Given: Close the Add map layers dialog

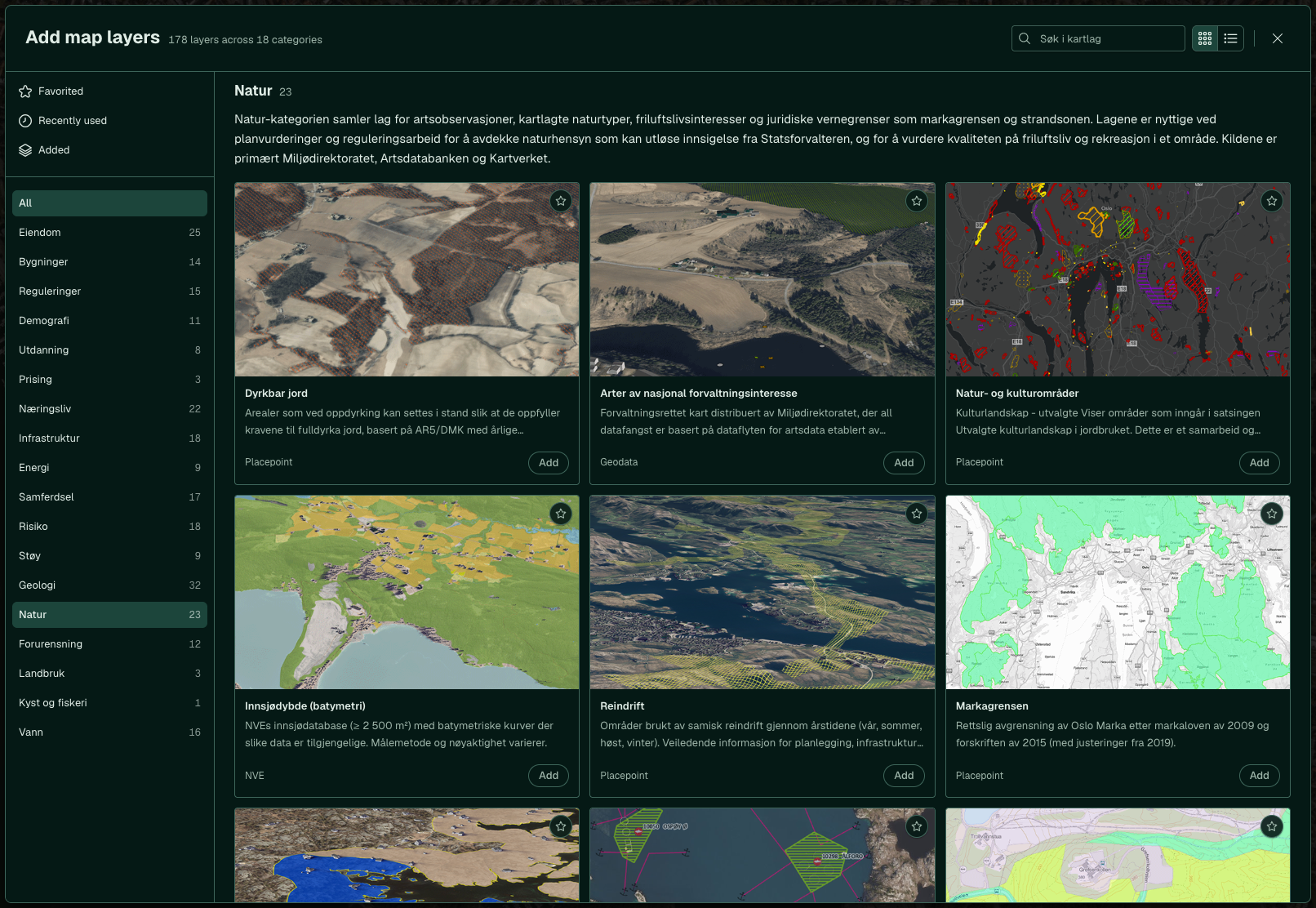Looking at the screenshot, I should tap(1278, 38).
